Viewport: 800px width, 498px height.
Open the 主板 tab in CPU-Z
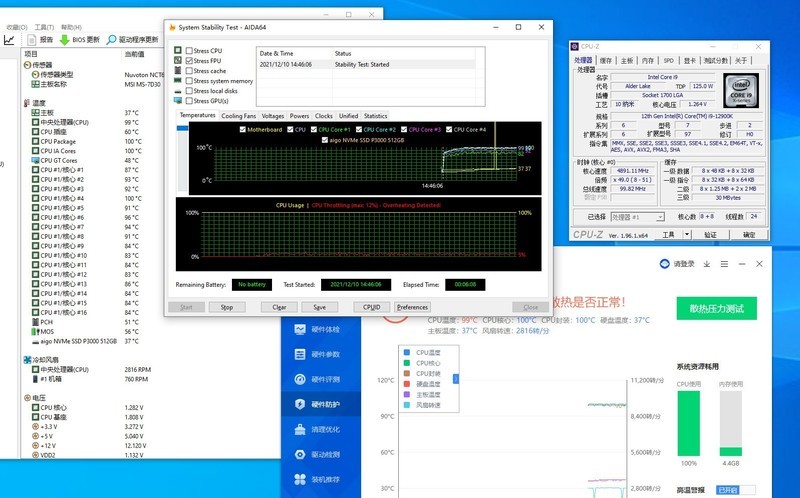627,60
